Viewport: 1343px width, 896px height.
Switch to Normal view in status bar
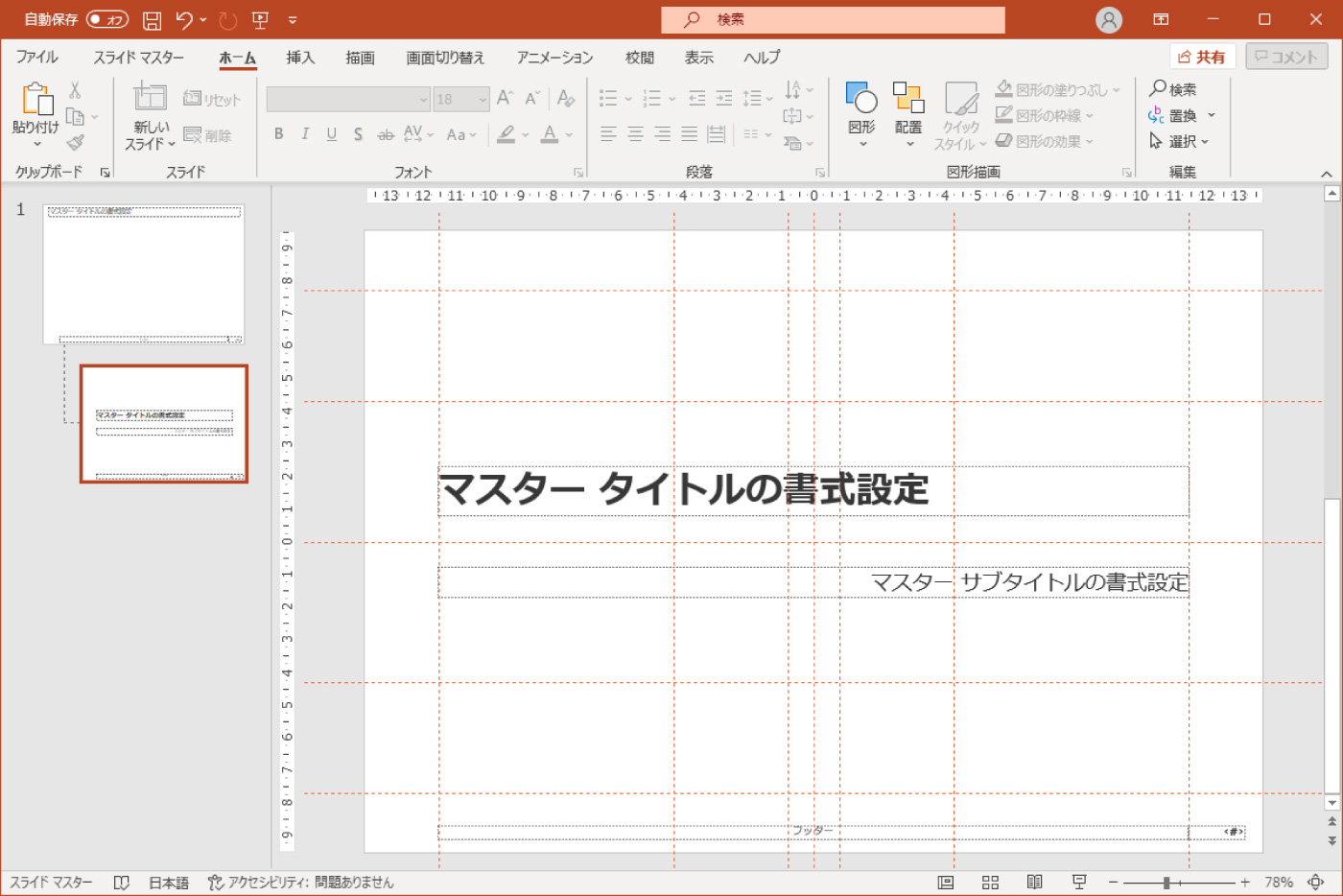pyautogui.click(x=946, y=883)
